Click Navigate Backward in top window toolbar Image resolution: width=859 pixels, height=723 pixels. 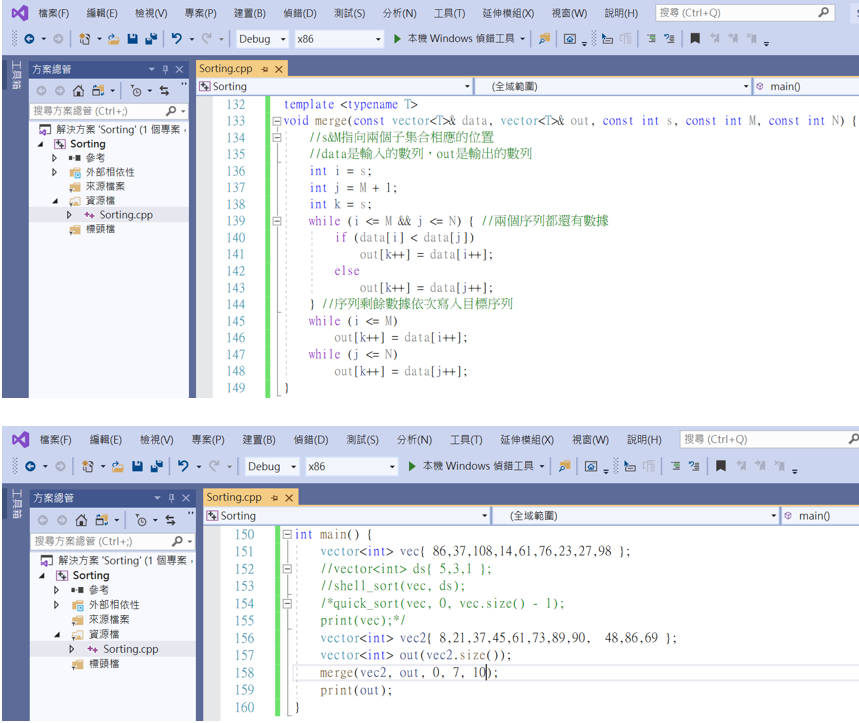[x=29, y=39]
